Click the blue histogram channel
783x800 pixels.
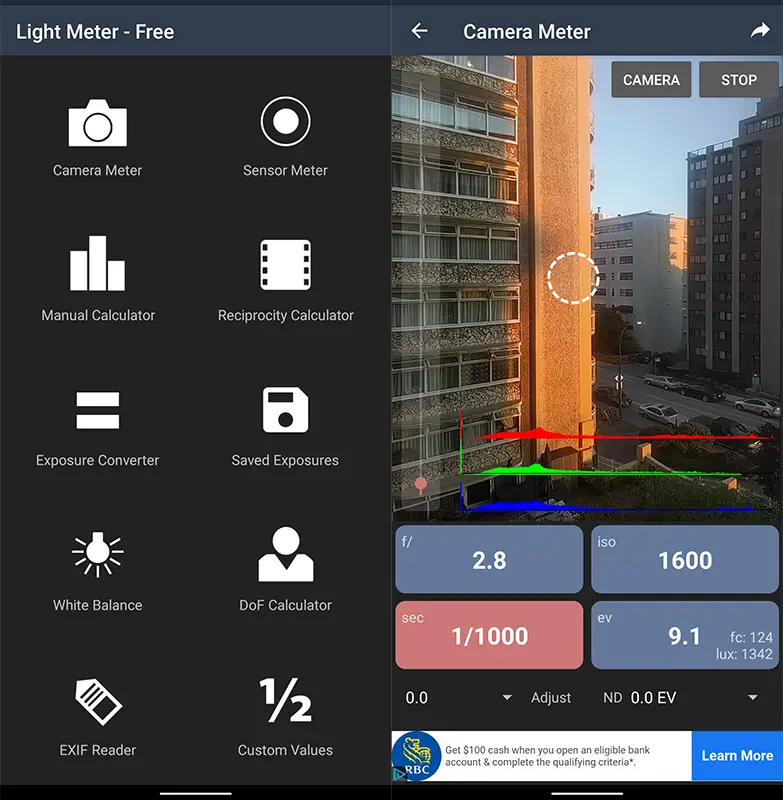[607, 505]
